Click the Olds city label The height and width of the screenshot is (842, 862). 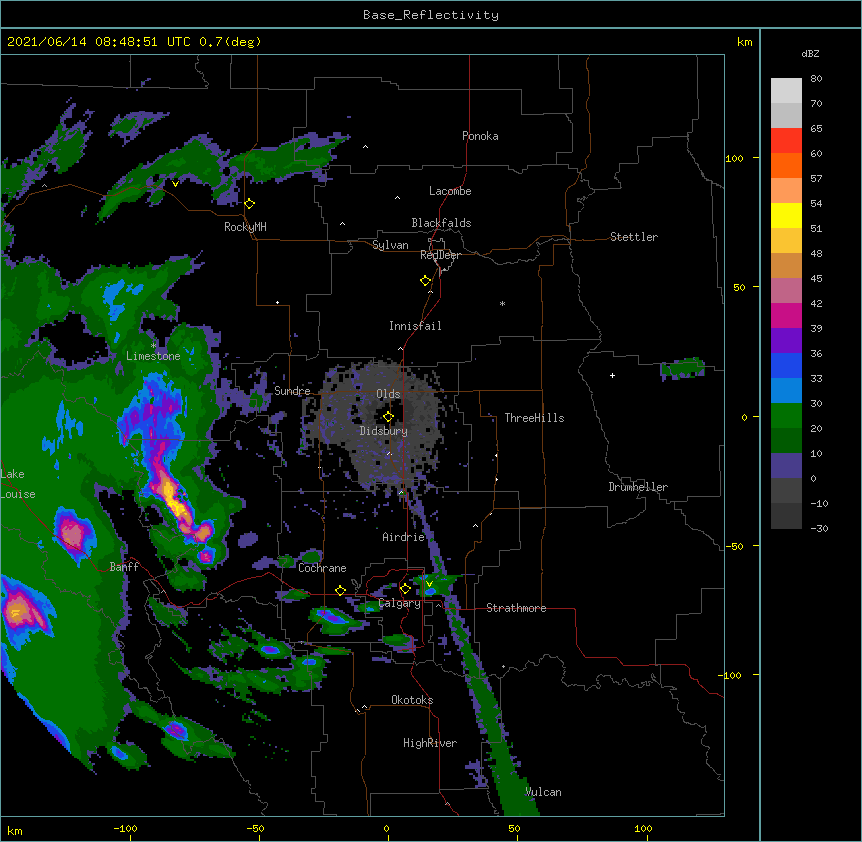pos(388,394)
